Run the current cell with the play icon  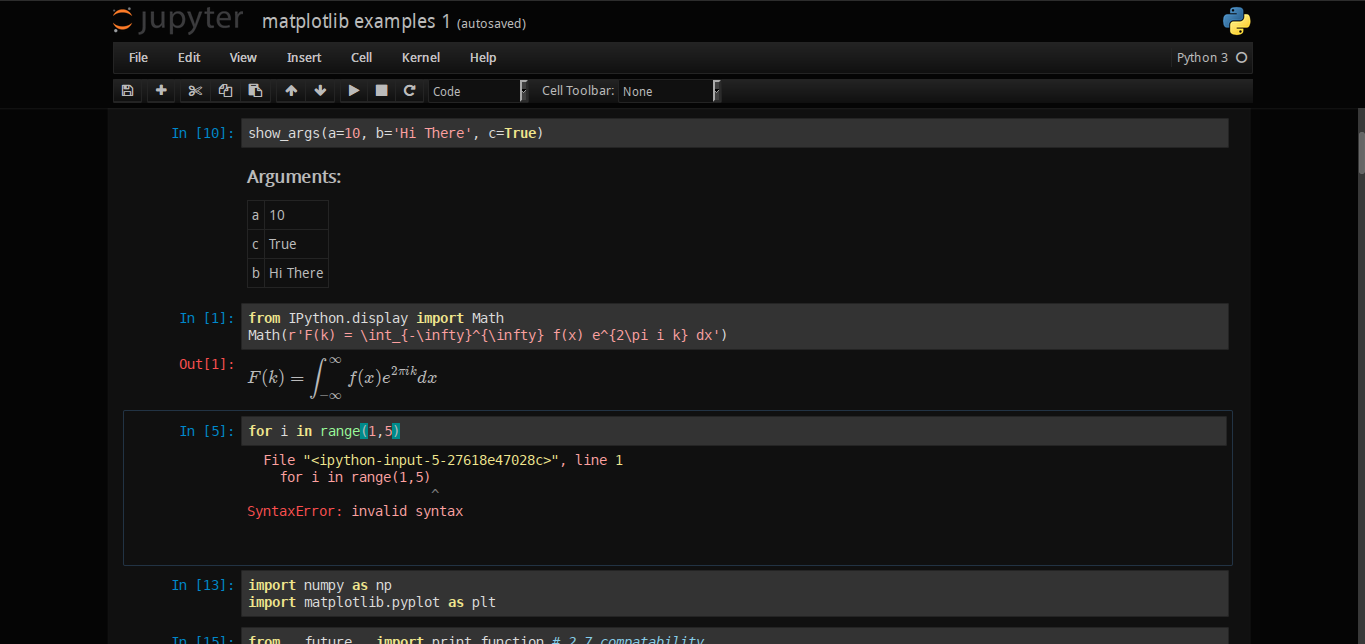point(353,90)
